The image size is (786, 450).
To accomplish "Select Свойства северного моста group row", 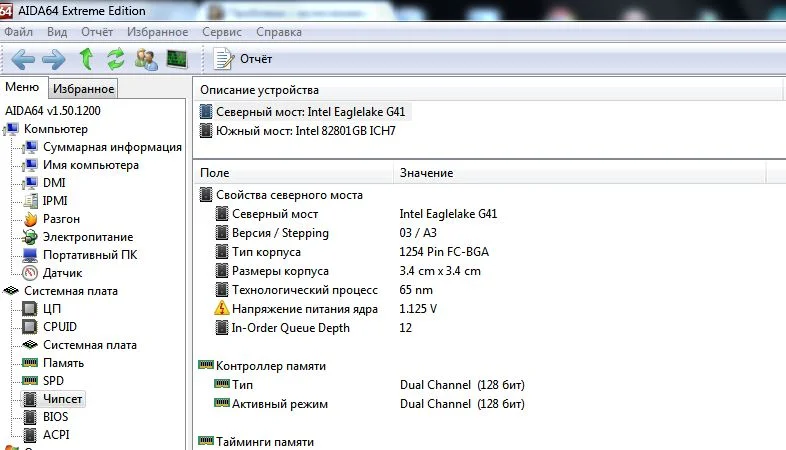I will tap(289, 195).
